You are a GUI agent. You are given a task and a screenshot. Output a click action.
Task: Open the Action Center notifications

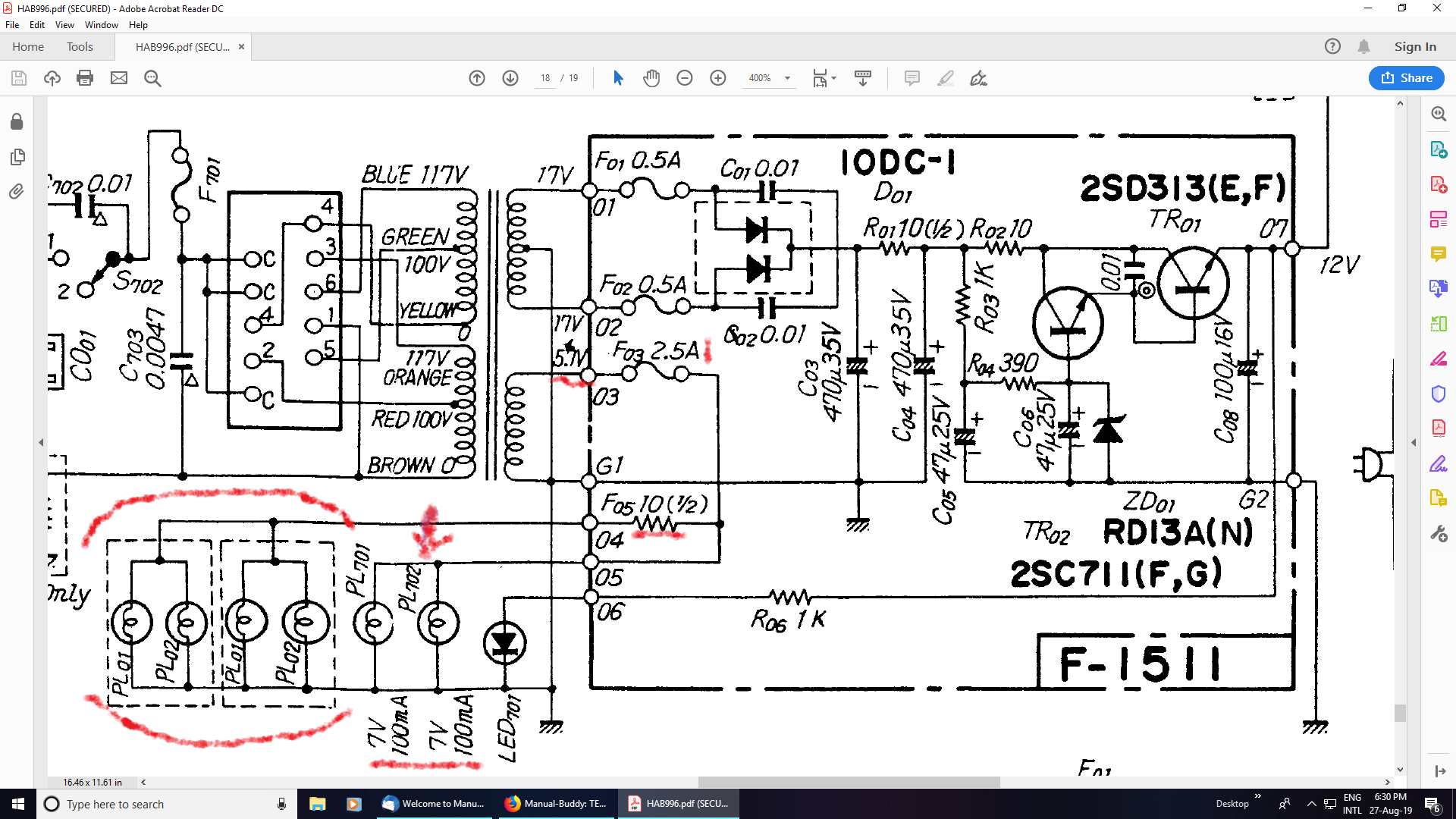[1432, 804]
